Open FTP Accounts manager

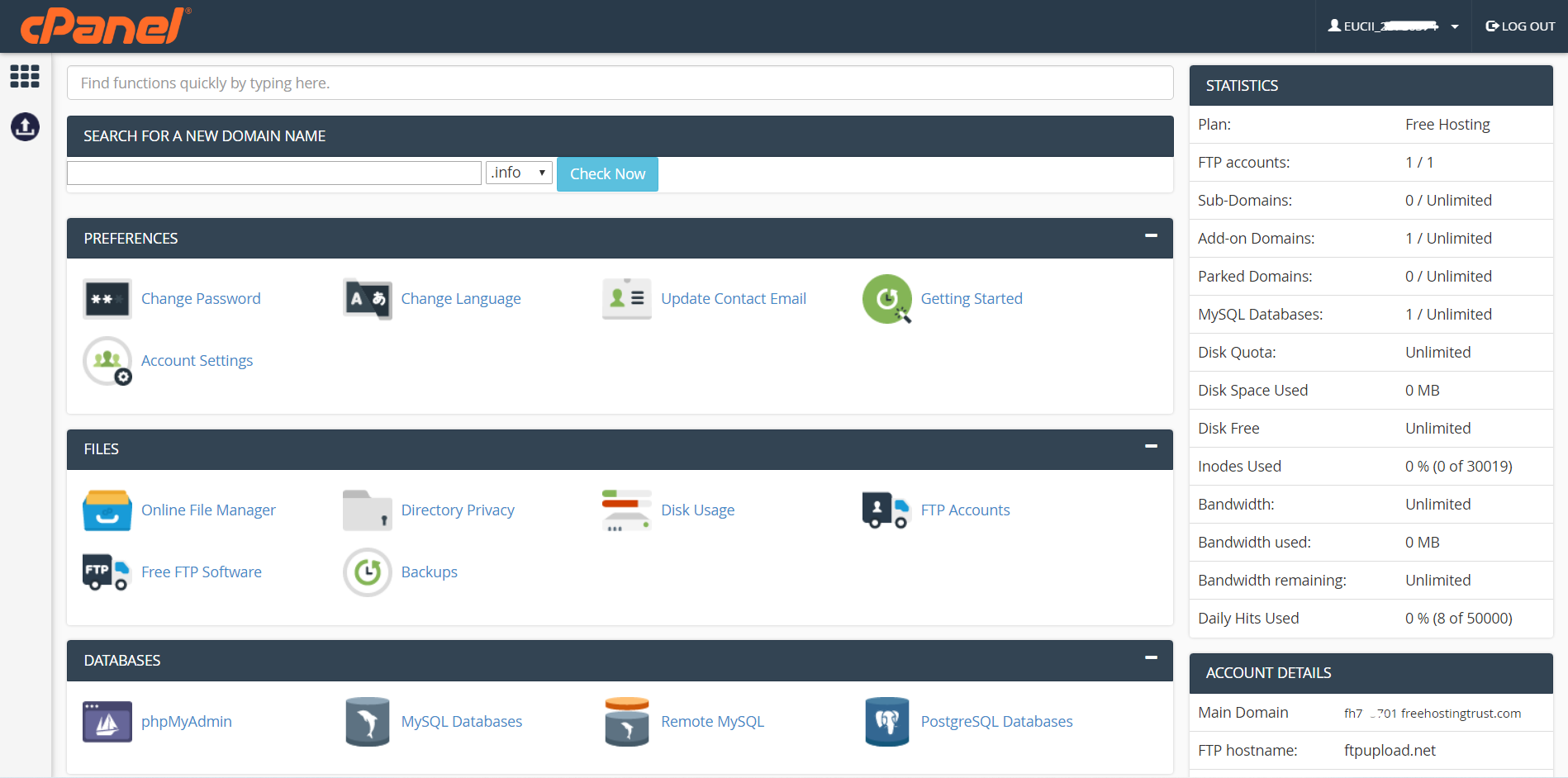(965, 510)
